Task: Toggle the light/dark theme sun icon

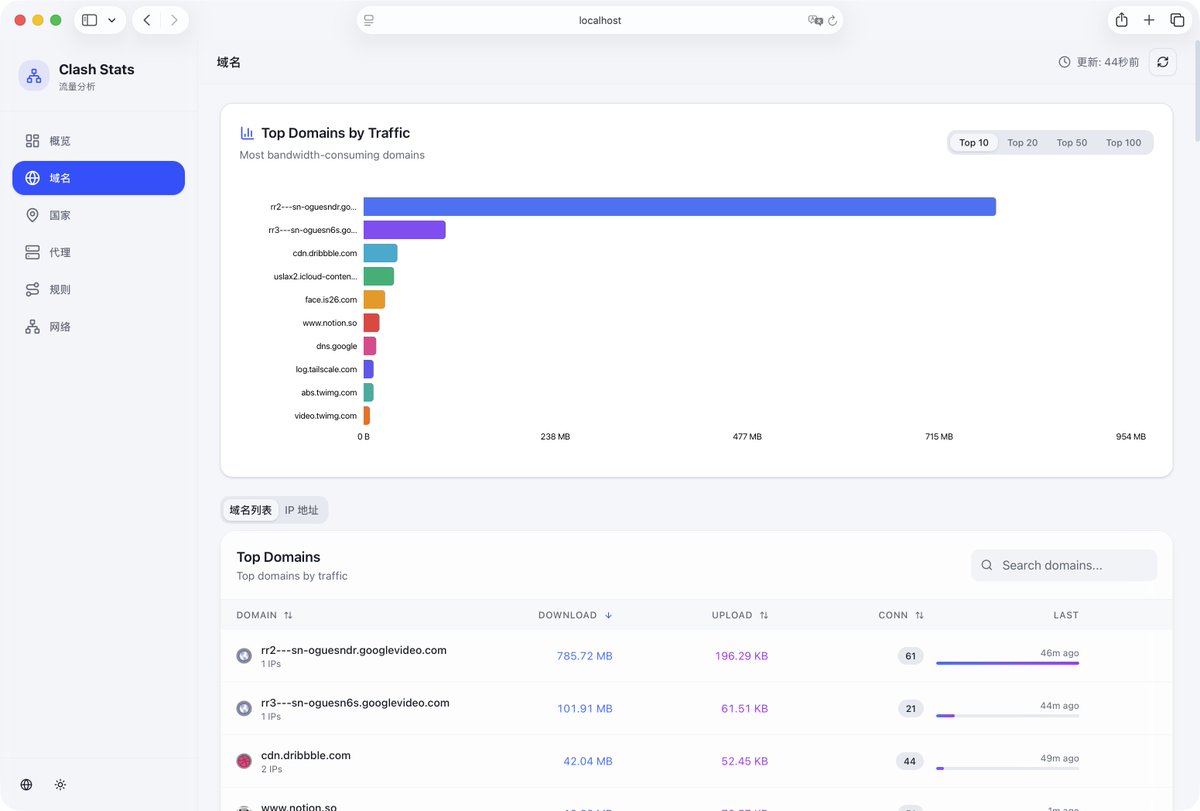Action: pos(61,785)
